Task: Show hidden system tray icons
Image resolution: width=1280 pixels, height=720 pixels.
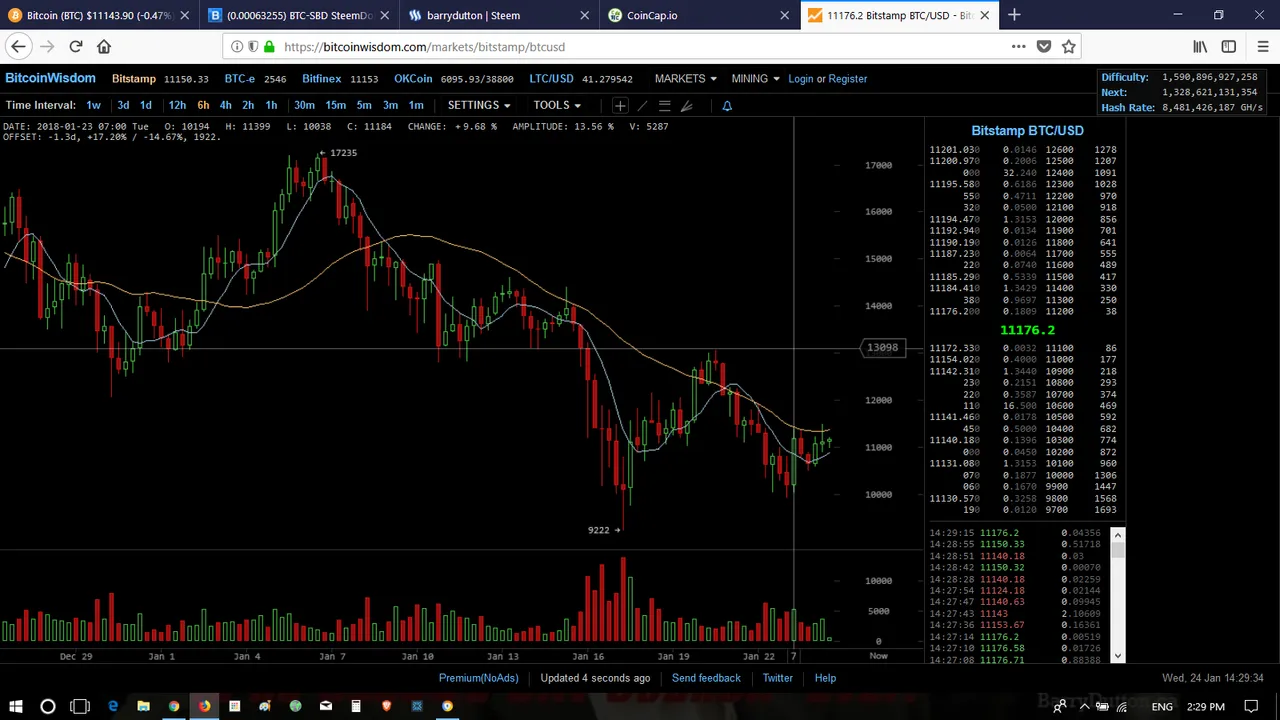Action: pos(1084,706)
